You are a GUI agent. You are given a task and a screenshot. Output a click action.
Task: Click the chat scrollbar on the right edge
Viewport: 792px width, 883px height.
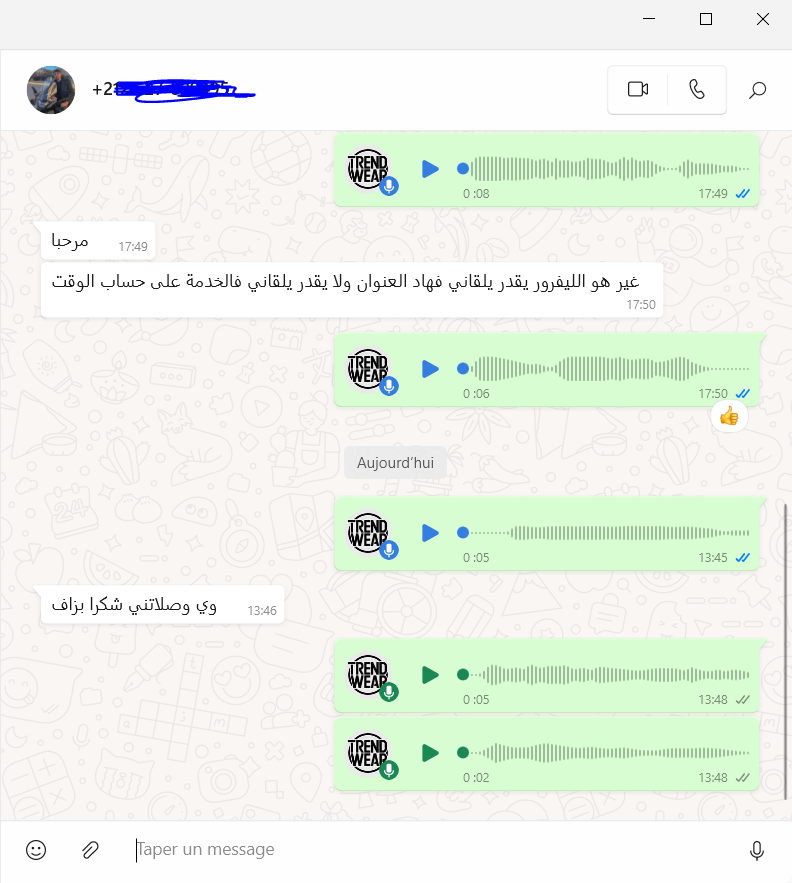(785, 652)
